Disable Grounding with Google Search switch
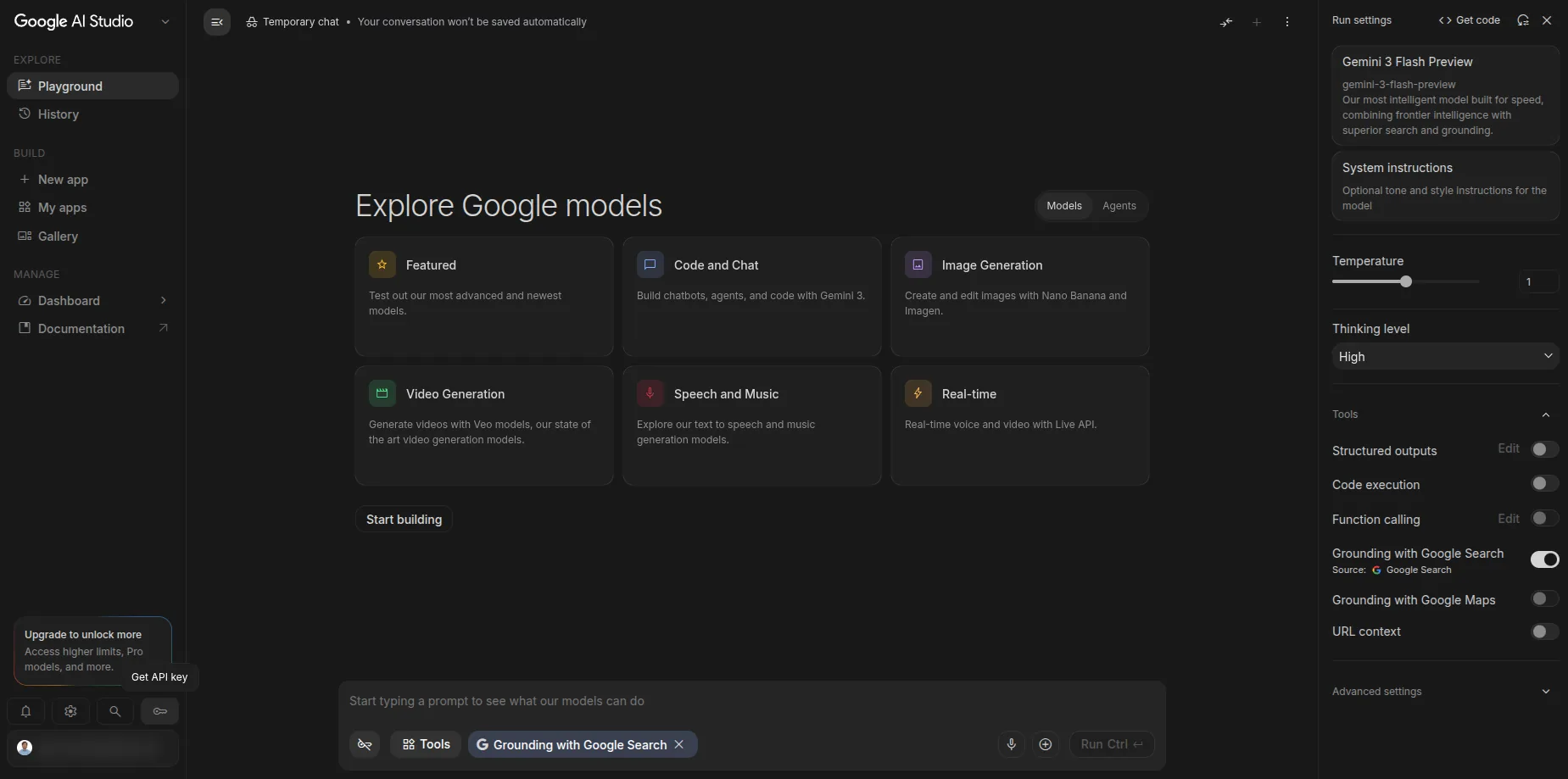 [x=1544, y=559]
